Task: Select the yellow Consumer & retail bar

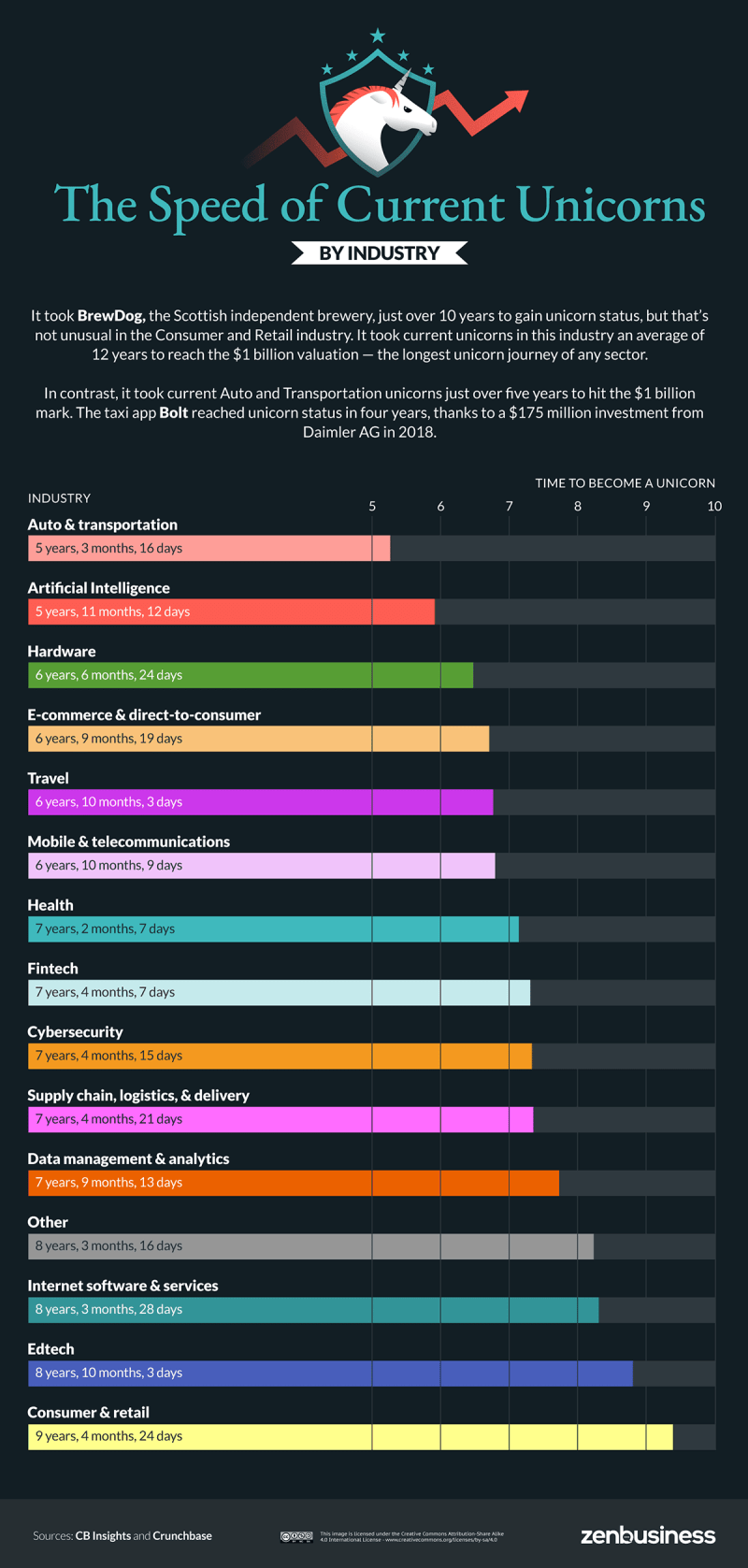Action: click(351, 1436)
